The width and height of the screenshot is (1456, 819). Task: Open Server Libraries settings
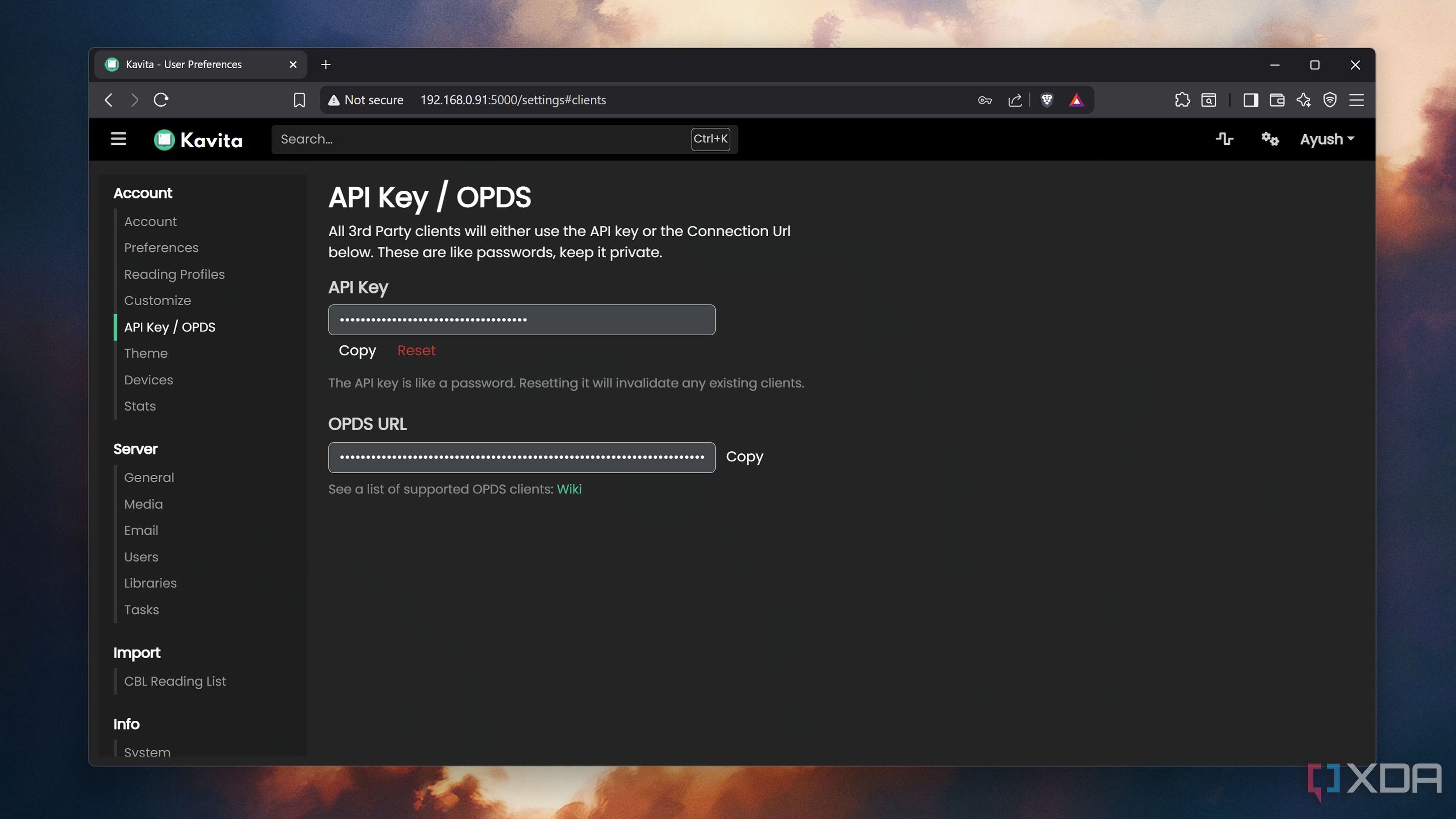click(x=151, y=583)
